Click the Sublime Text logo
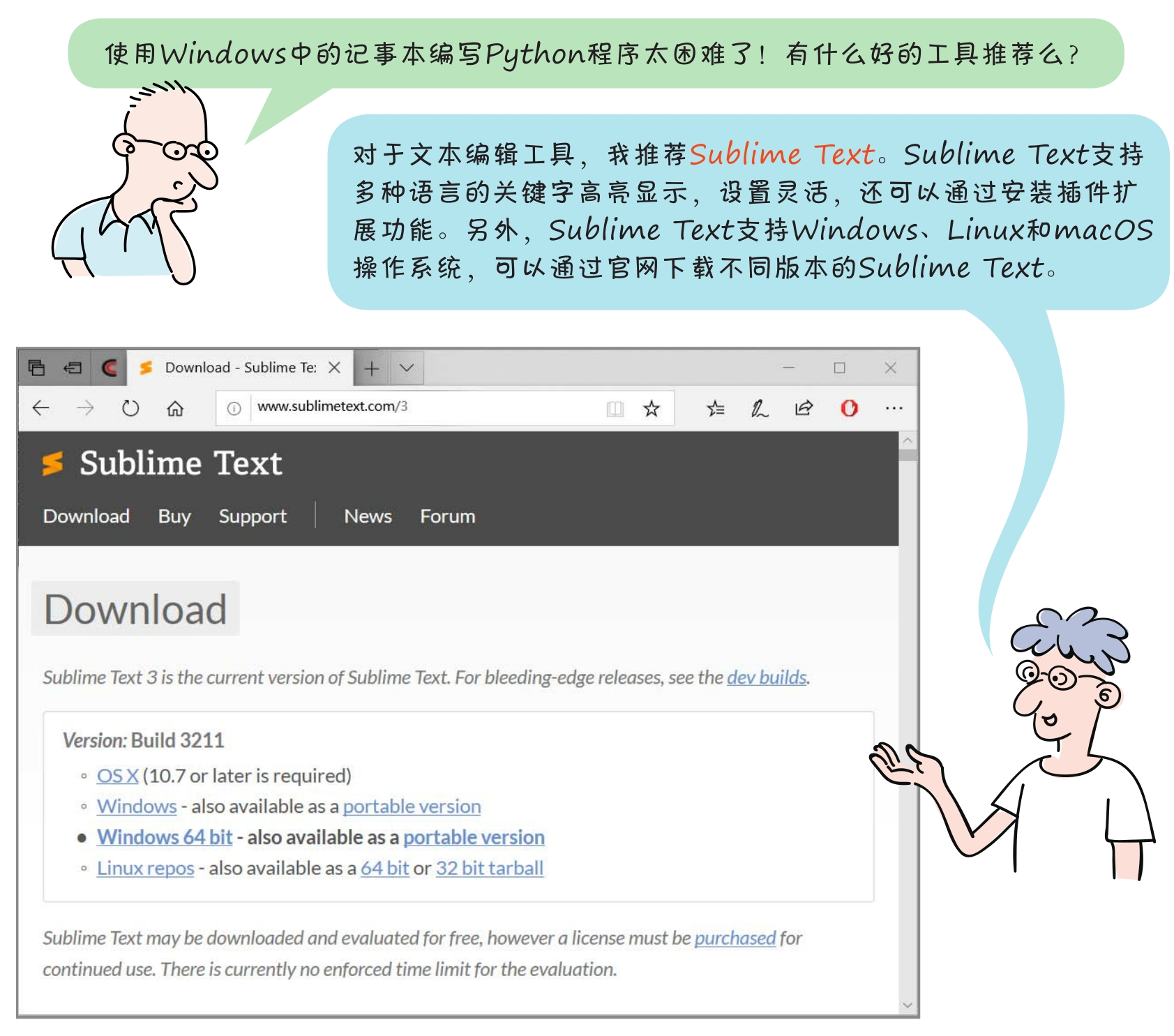The width and height of the screenshot is (1174, 1036). (163, 463)
